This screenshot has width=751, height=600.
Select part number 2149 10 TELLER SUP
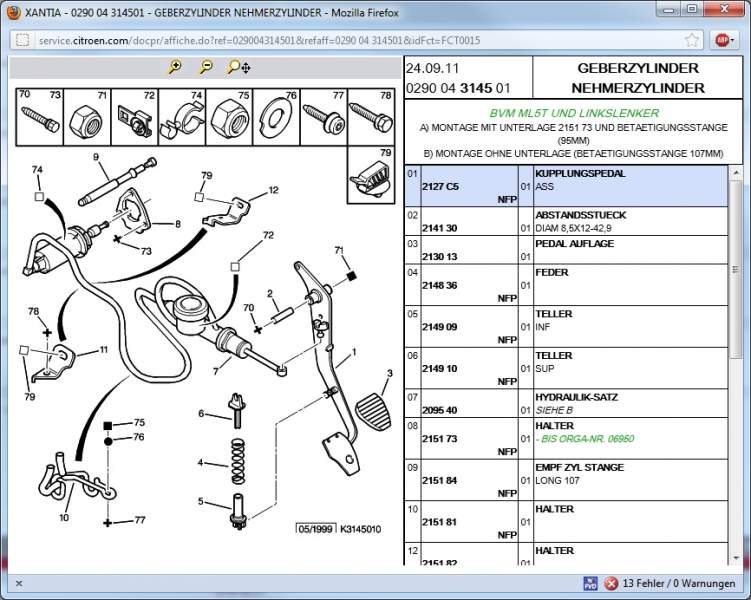440,369
